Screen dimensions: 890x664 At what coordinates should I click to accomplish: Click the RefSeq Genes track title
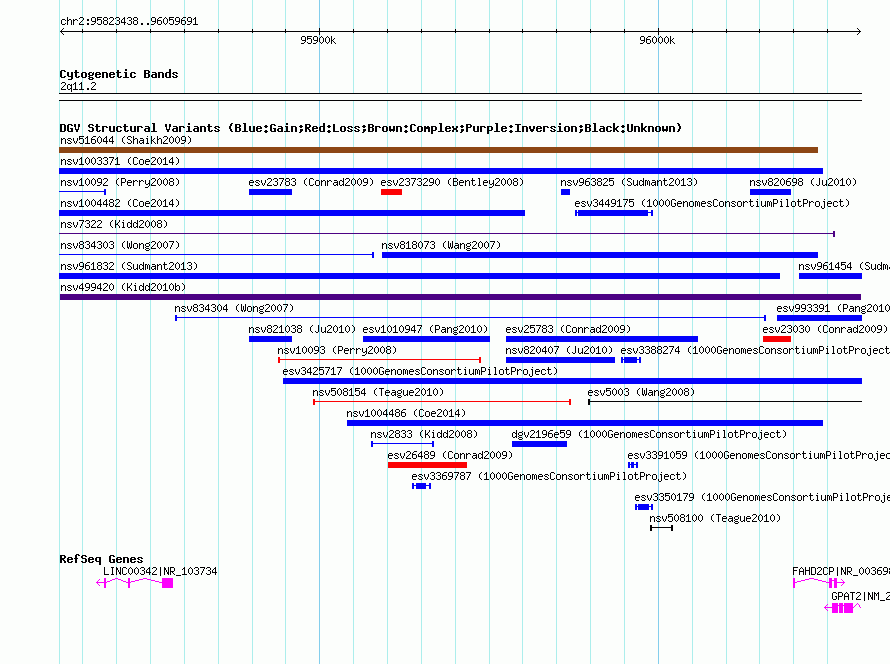[101, 559]
